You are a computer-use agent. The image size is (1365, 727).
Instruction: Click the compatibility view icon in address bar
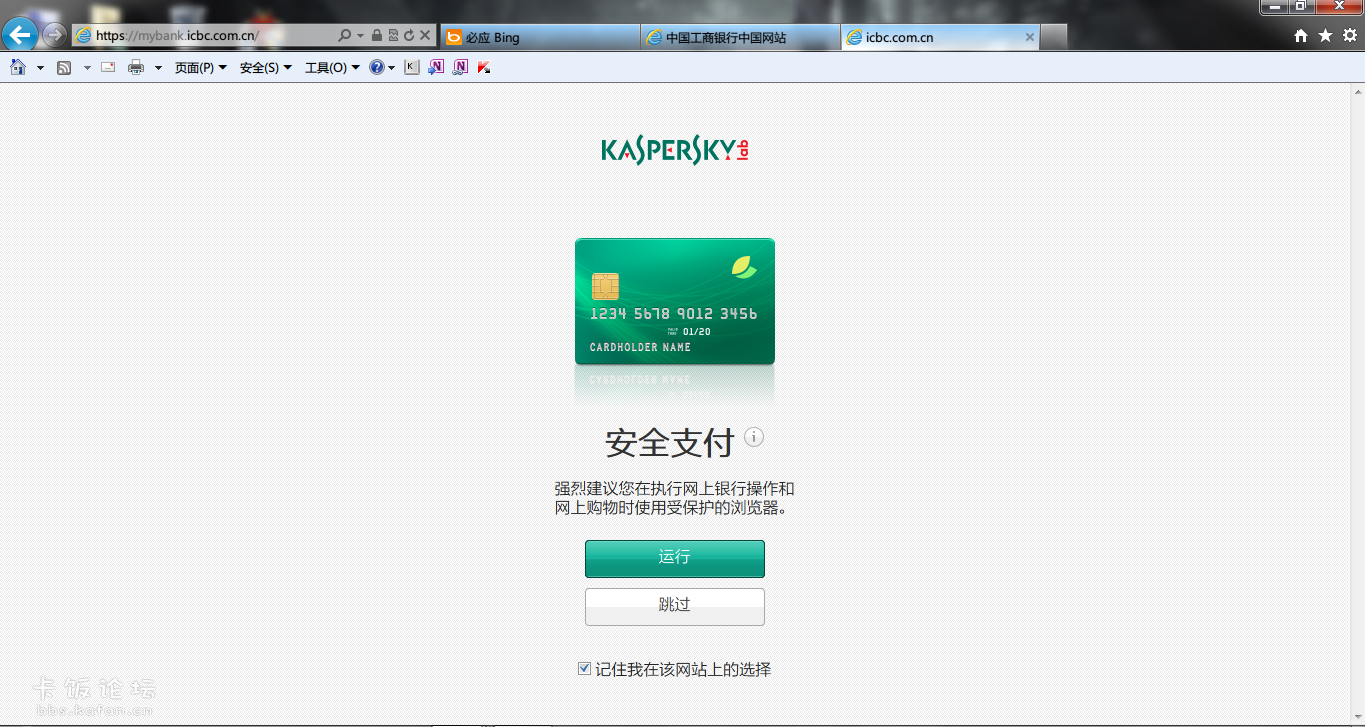pyautogui.click(x=392, y=36)
